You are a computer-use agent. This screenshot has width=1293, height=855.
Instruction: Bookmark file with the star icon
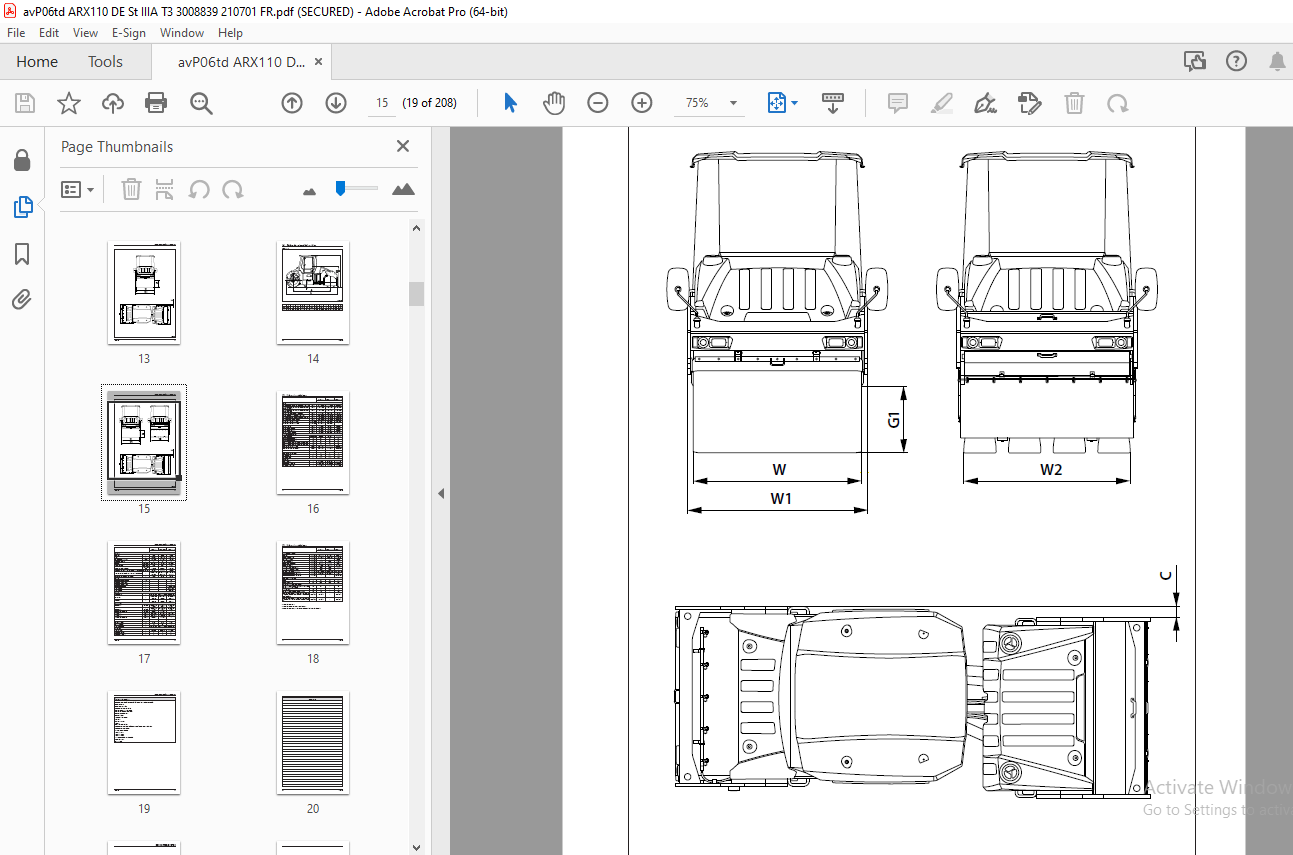click(x=68, y=103)
